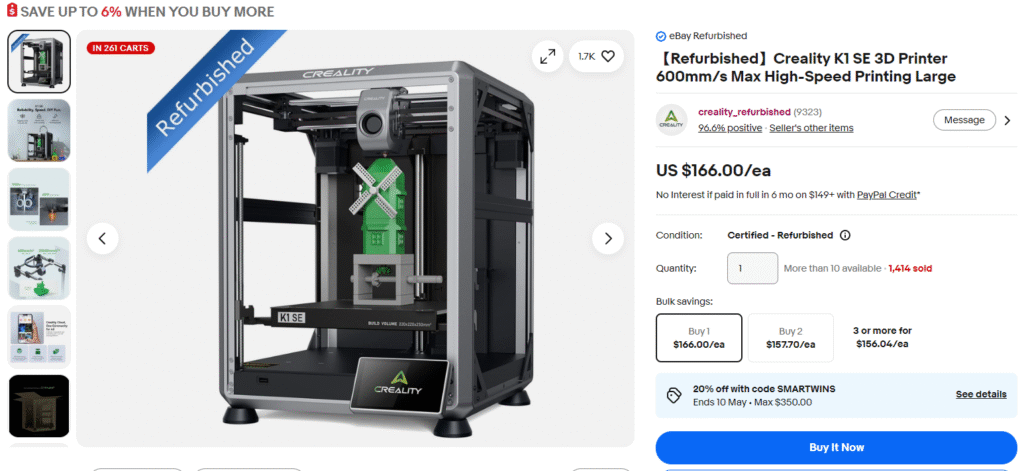Click the Creality seller logo avatar
Viewport: 1024px width, 471px height.
pos(671,120)
